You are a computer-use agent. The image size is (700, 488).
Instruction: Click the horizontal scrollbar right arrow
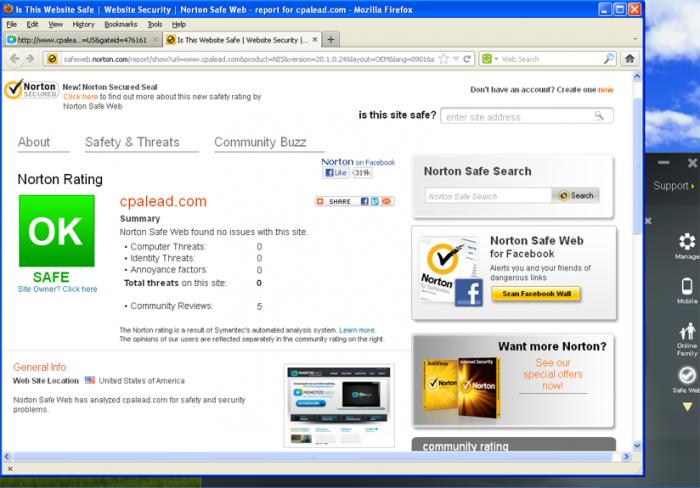(x=626, y=456)
